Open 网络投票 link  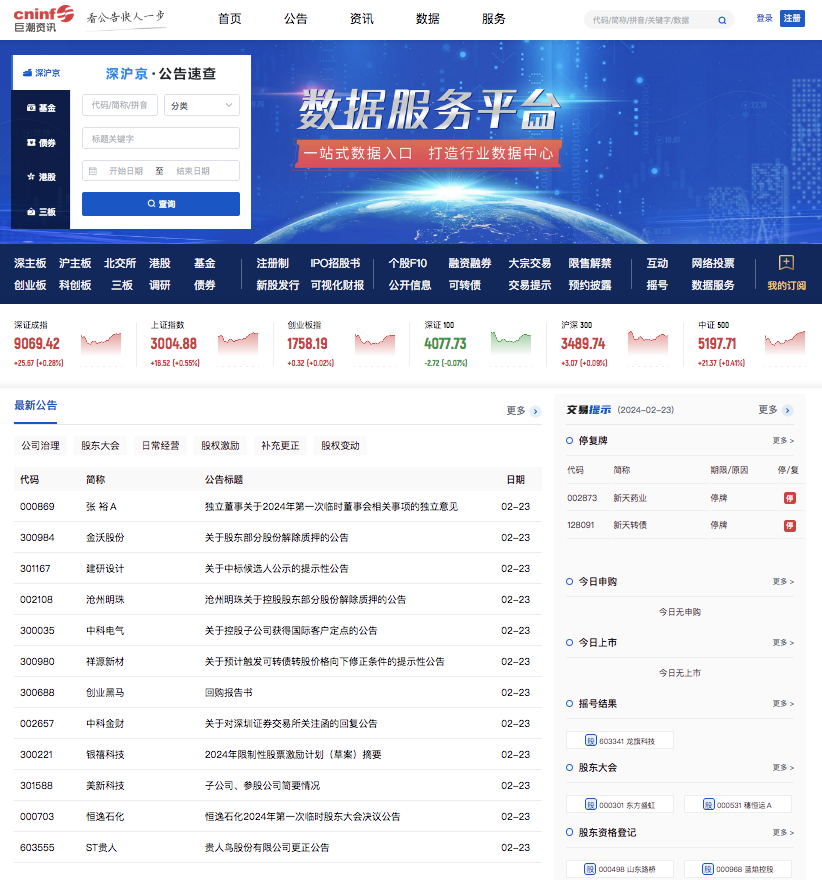point(713,263)
